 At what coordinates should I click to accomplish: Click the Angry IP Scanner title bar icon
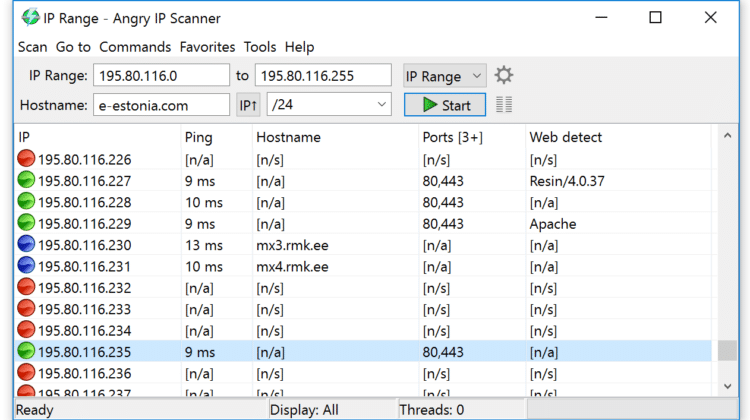coord(30,17)
